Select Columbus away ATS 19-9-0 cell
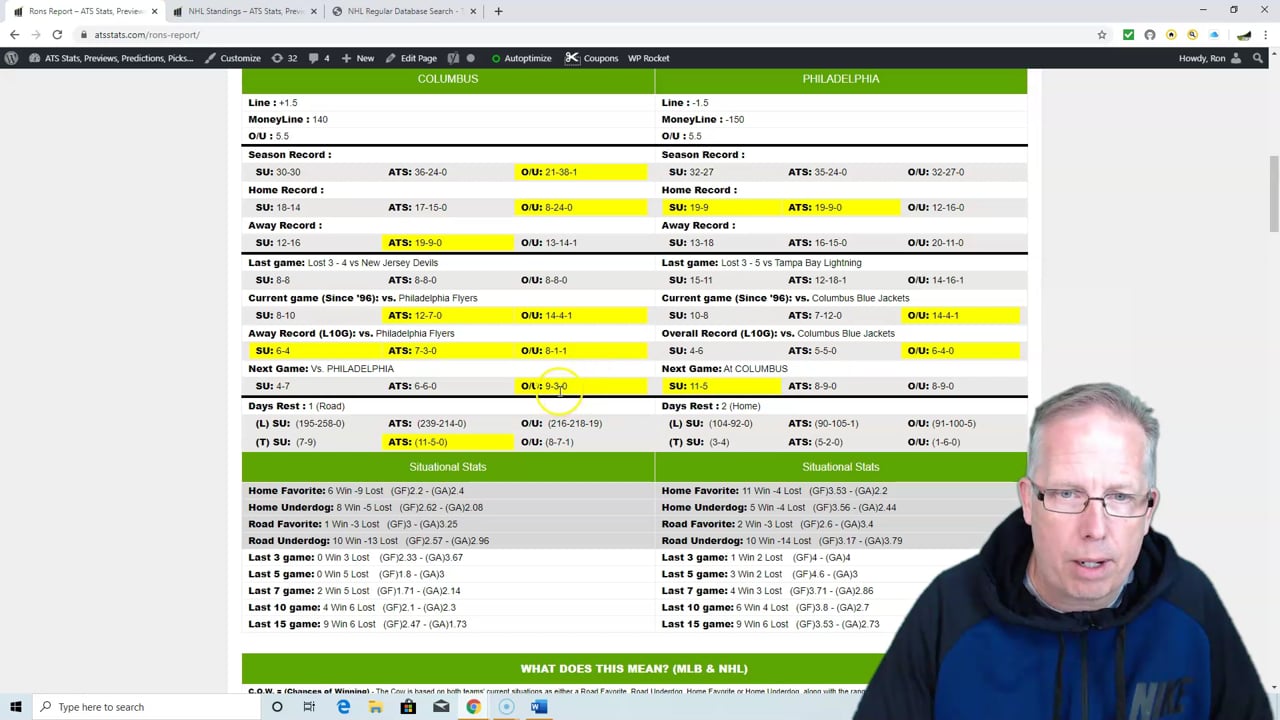 pyautogui.click(x=447, y=243)
